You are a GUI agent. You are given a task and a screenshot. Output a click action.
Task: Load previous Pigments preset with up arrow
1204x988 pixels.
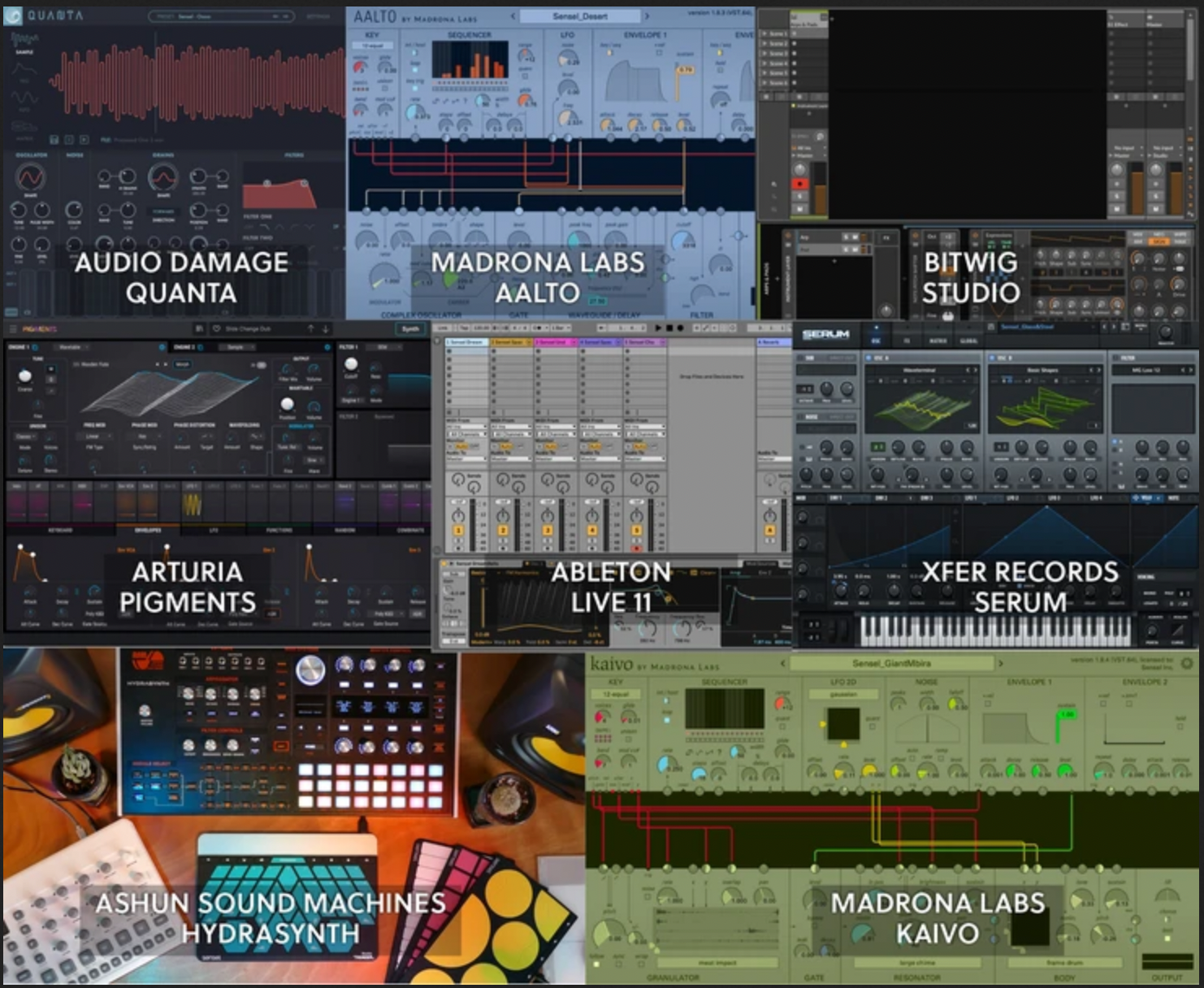pos(310,329)
